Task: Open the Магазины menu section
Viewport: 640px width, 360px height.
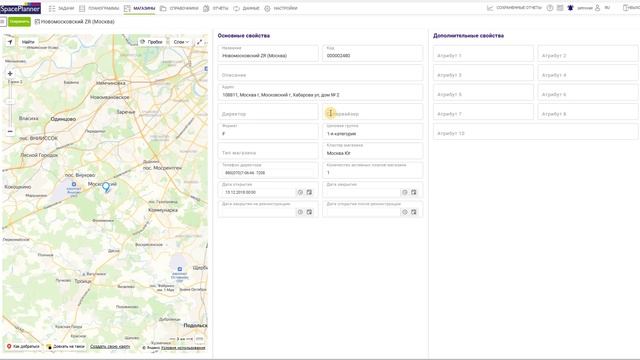Action: pos(139,8)
